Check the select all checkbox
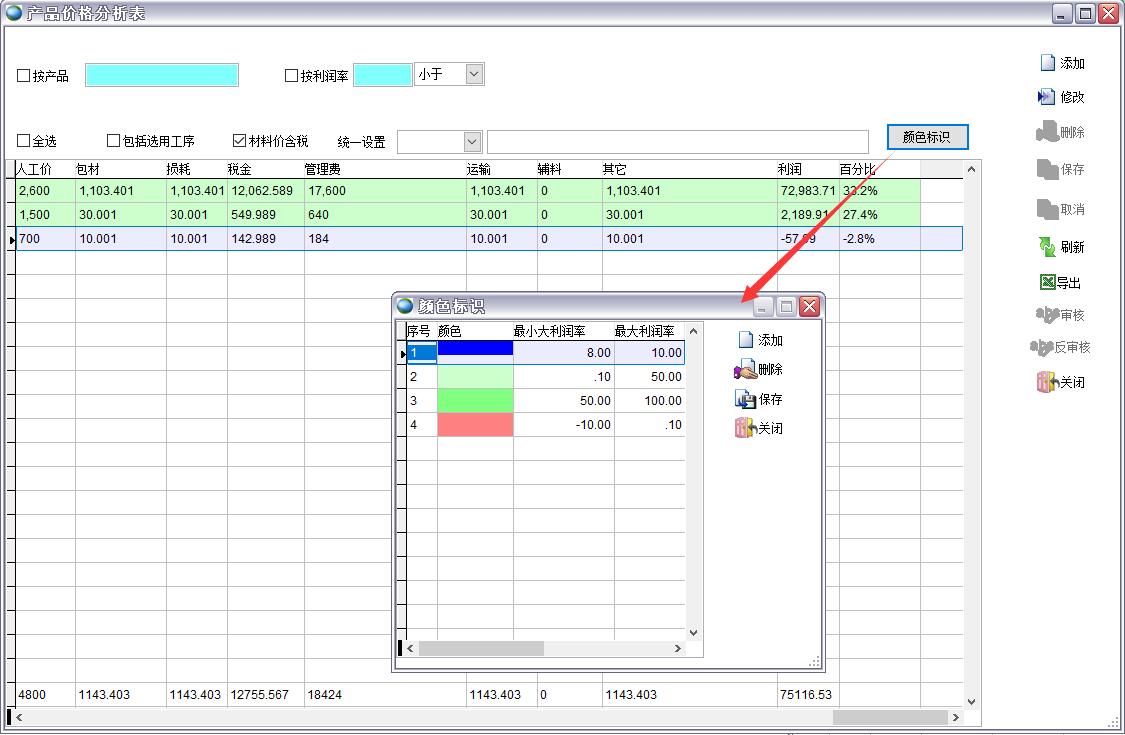Image resolution: width=1125 pixels, height=735 pixels. tap(24, 141)
